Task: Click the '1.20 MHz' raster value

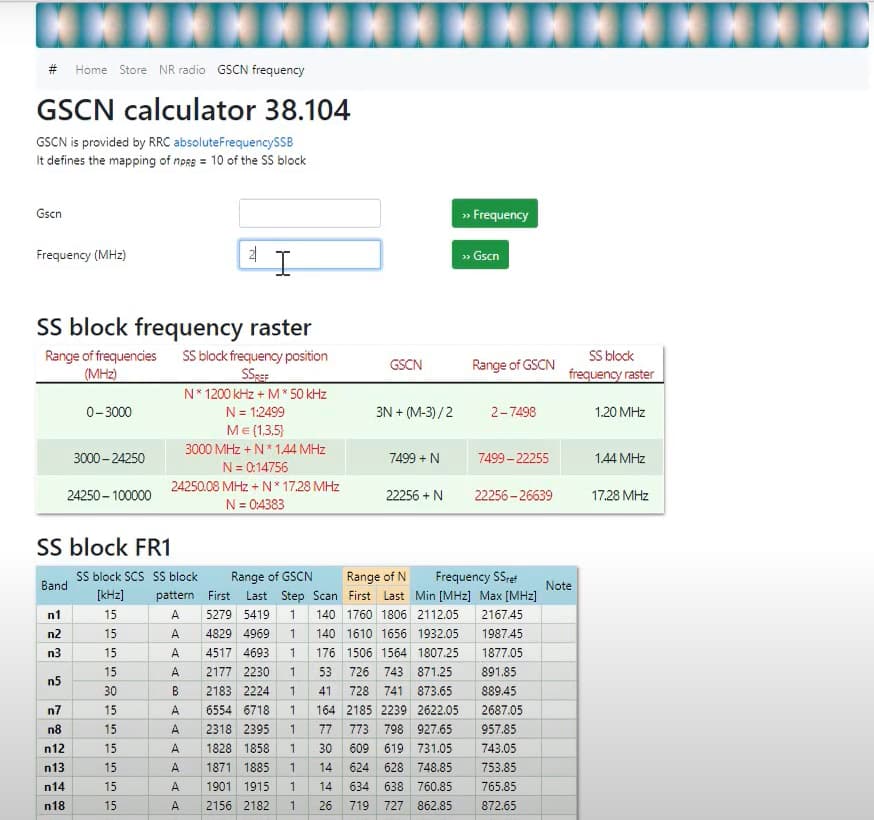Action: coord(620,412)
